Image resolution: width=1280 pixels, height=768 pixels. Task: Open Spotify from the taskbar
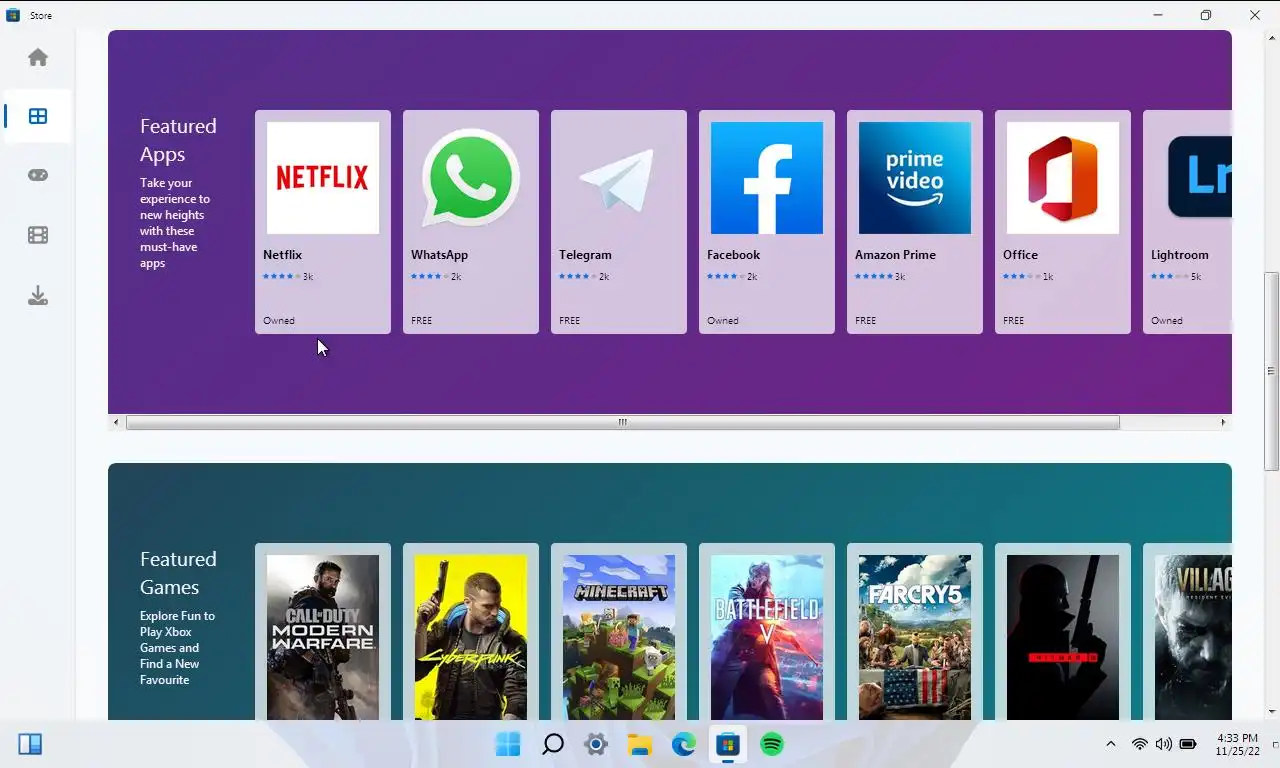tap(772, 744)
